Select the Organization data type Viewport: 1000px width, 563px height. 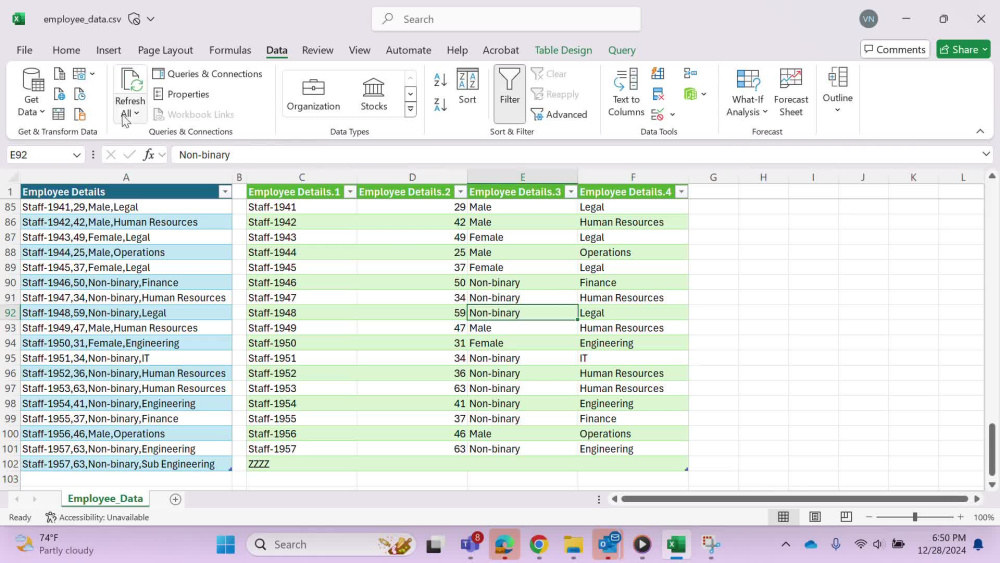pyautogui.click(x=313, y=93)
